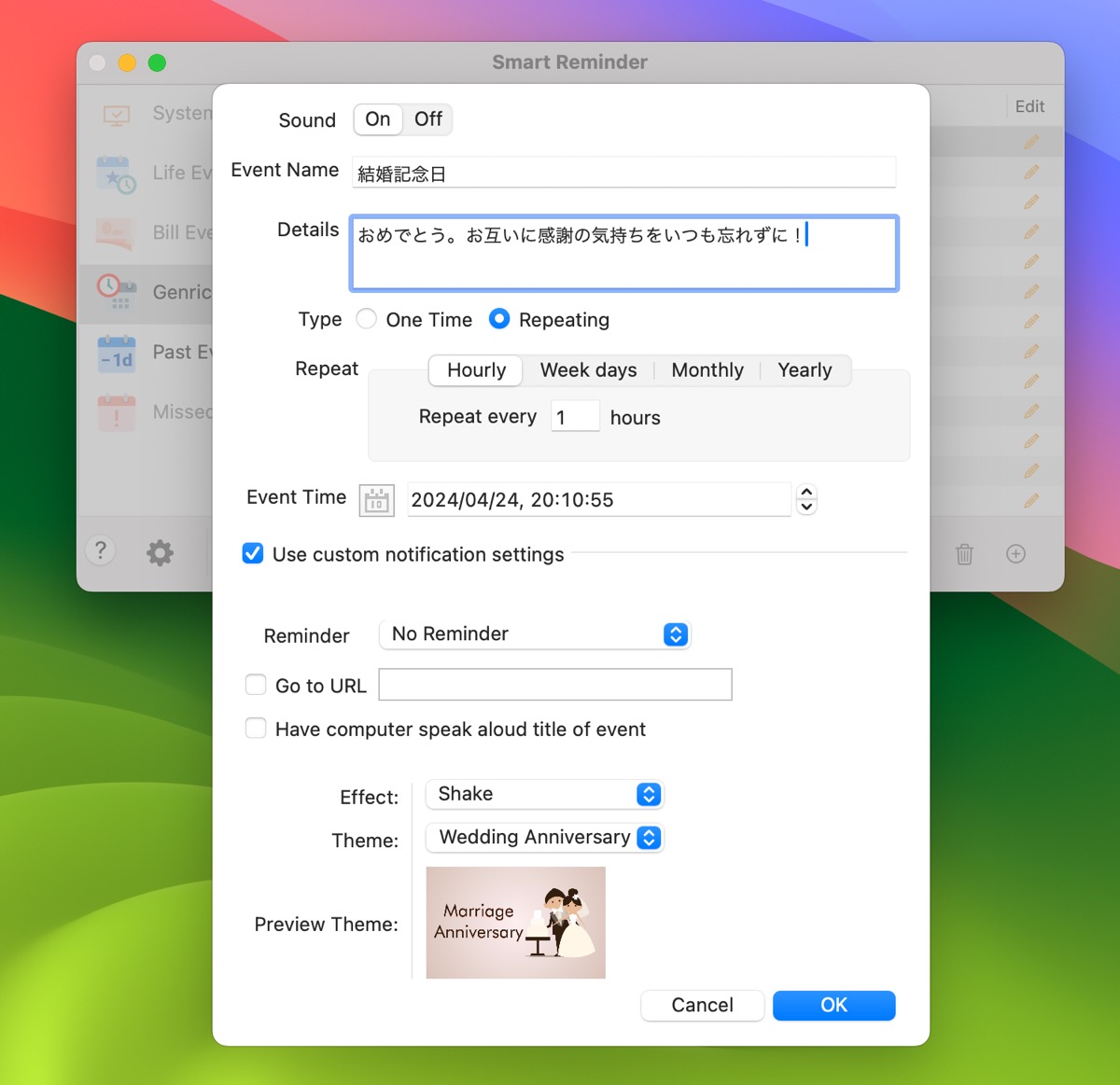Viewport: 1120px width, 1085px height.
Task: Open the System Events monitor icon
Action: click(119, 113)
